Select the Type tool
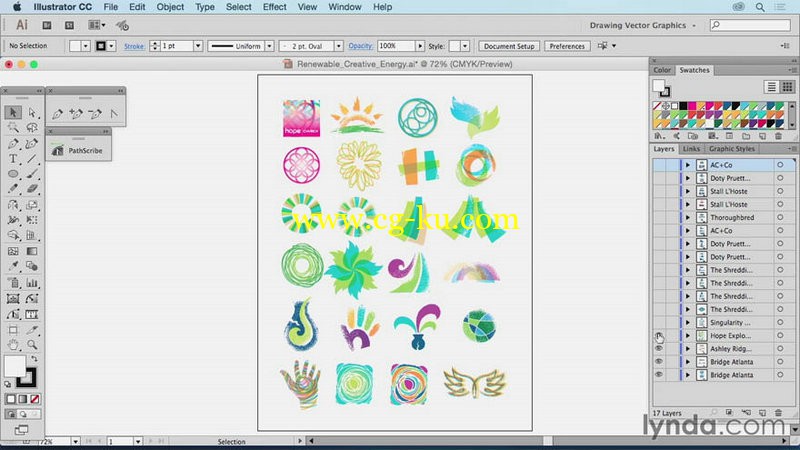Image resolution: width=800 pixels, height=450 pixels. click(13, 159)
